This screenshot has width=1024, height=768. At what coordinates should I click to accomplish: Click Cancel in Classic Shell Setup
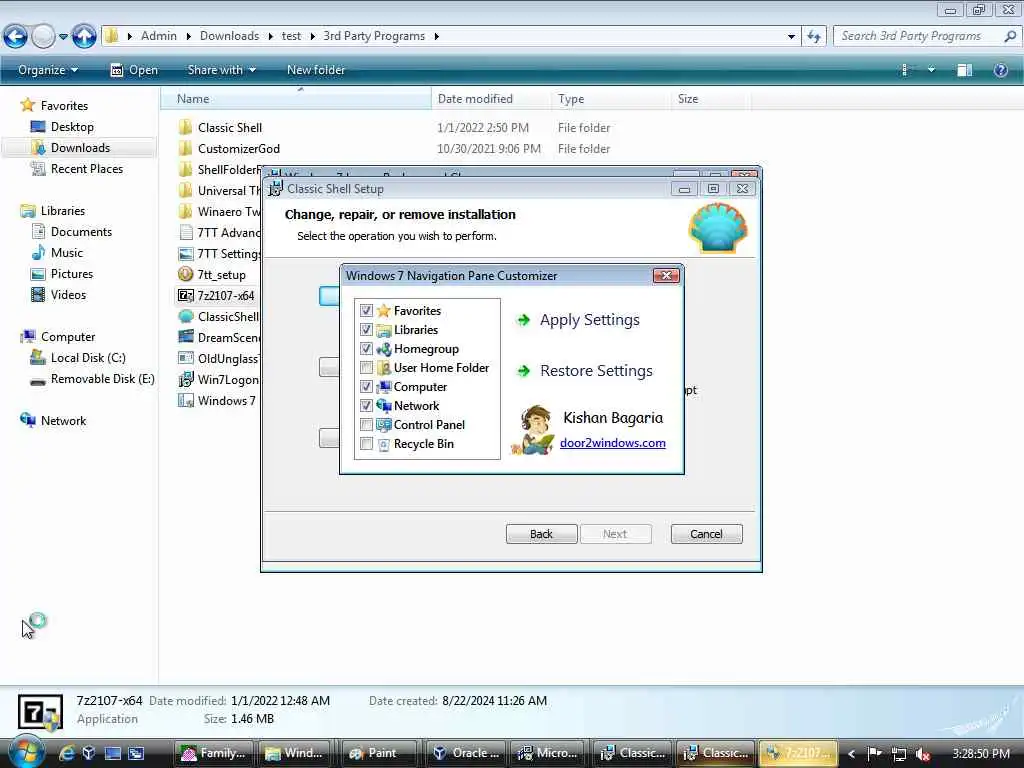707,534
